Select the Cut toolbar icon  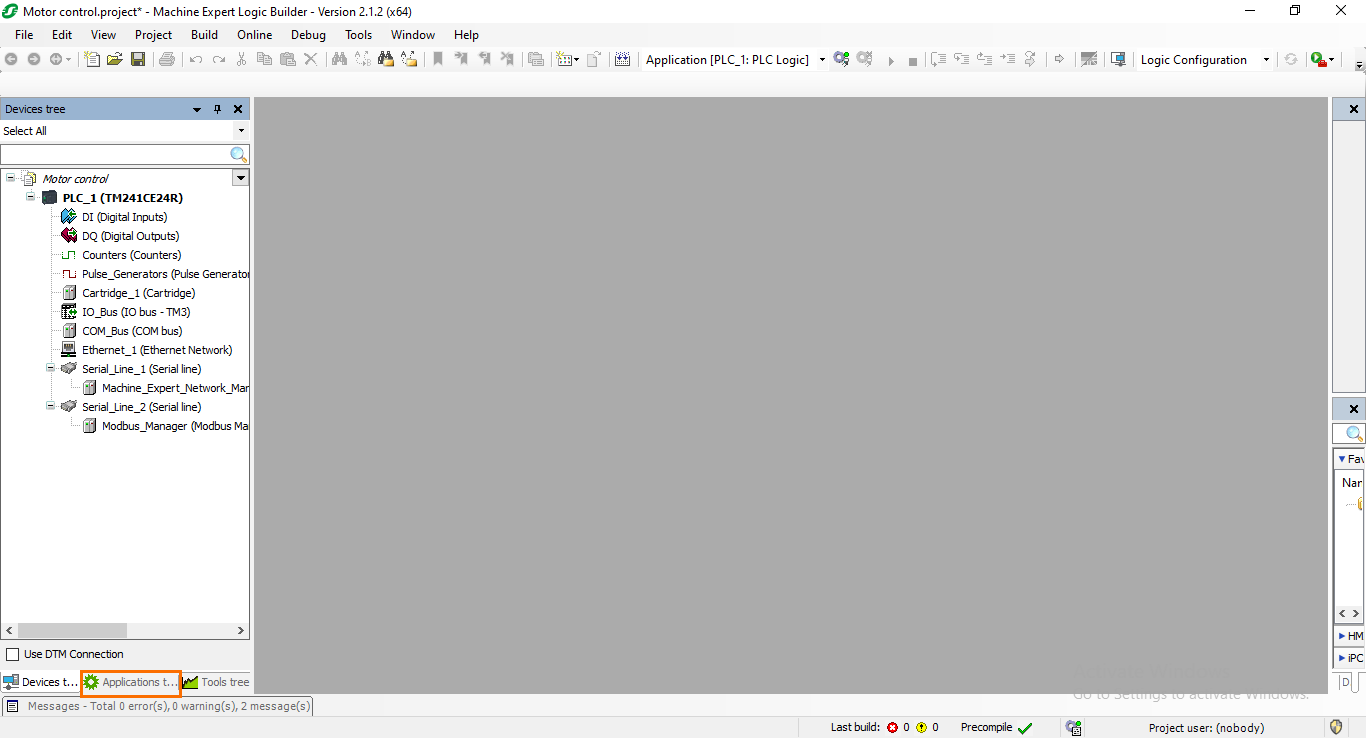(x=241, y=60)
